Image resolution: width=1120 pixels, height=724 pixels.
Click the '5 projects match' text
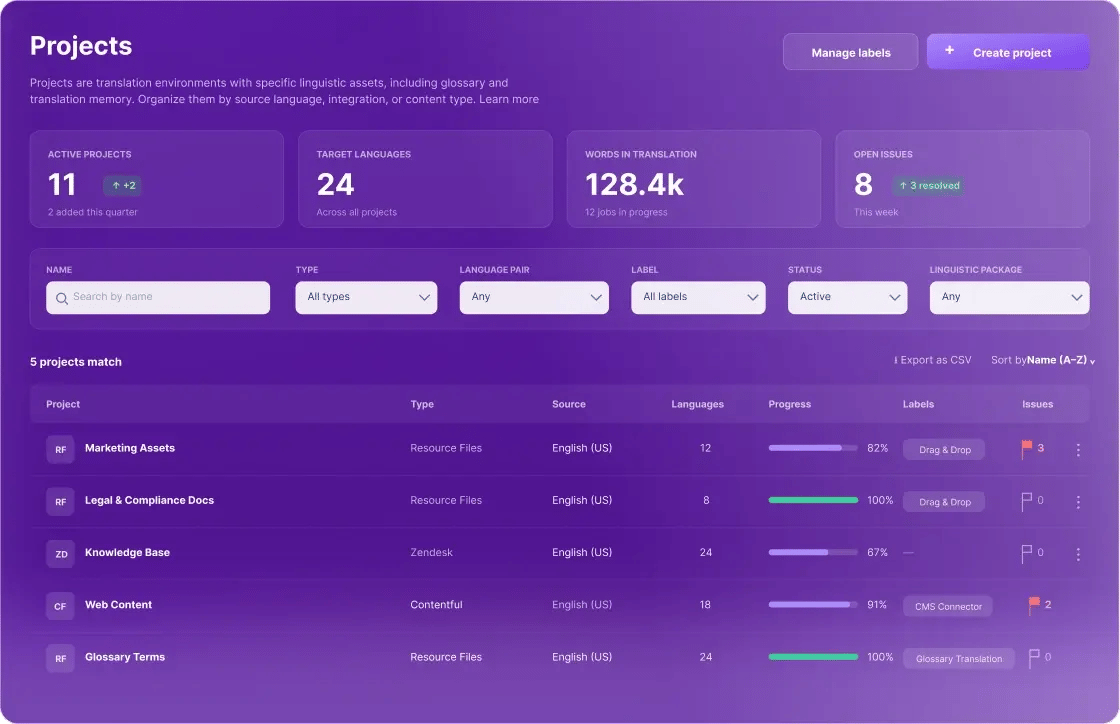coord(76,362)
